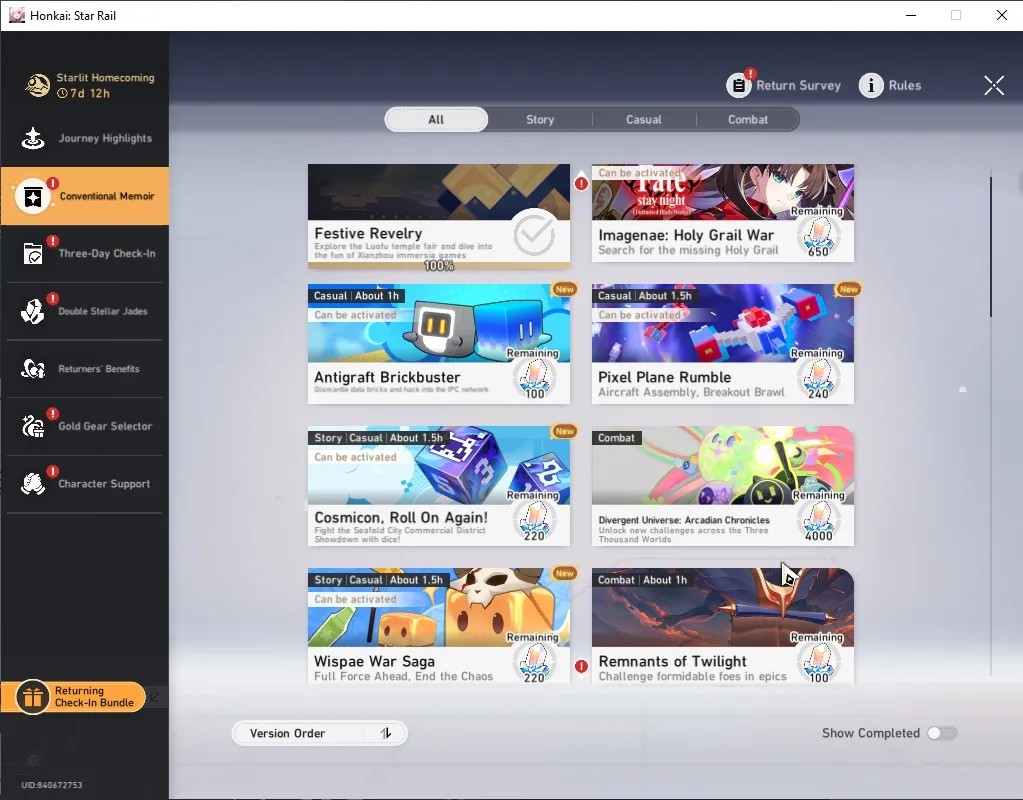Click the Return Survey clipboard icon

(x=739, y=85)
